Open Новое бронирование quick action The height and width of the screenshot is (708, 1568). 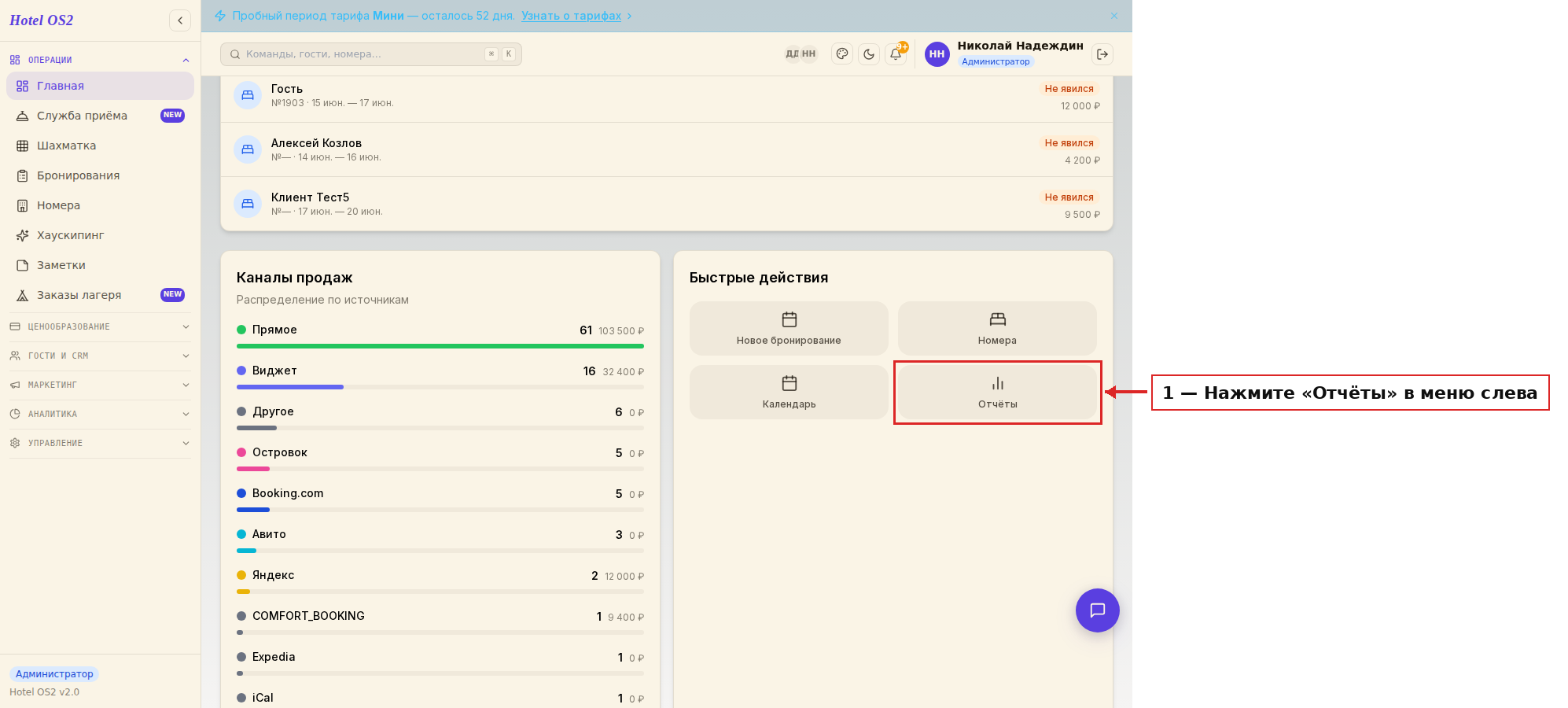tap(789, 329)
